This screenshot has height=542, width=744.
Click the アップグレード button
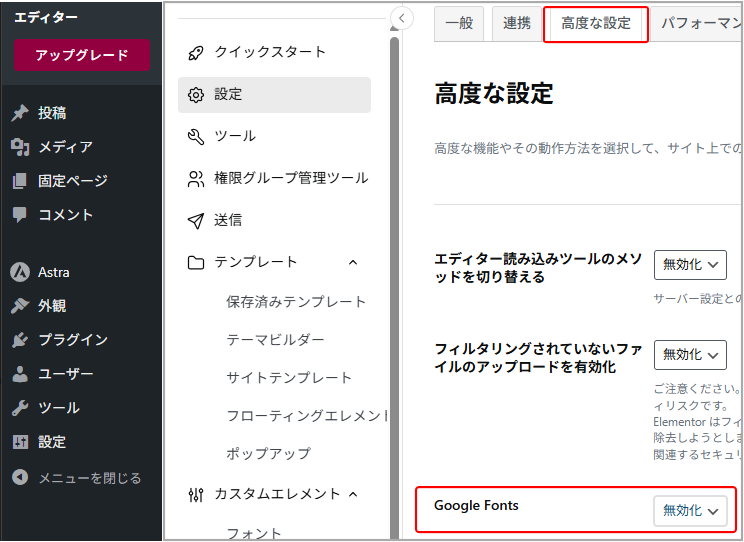click(82, 56)
